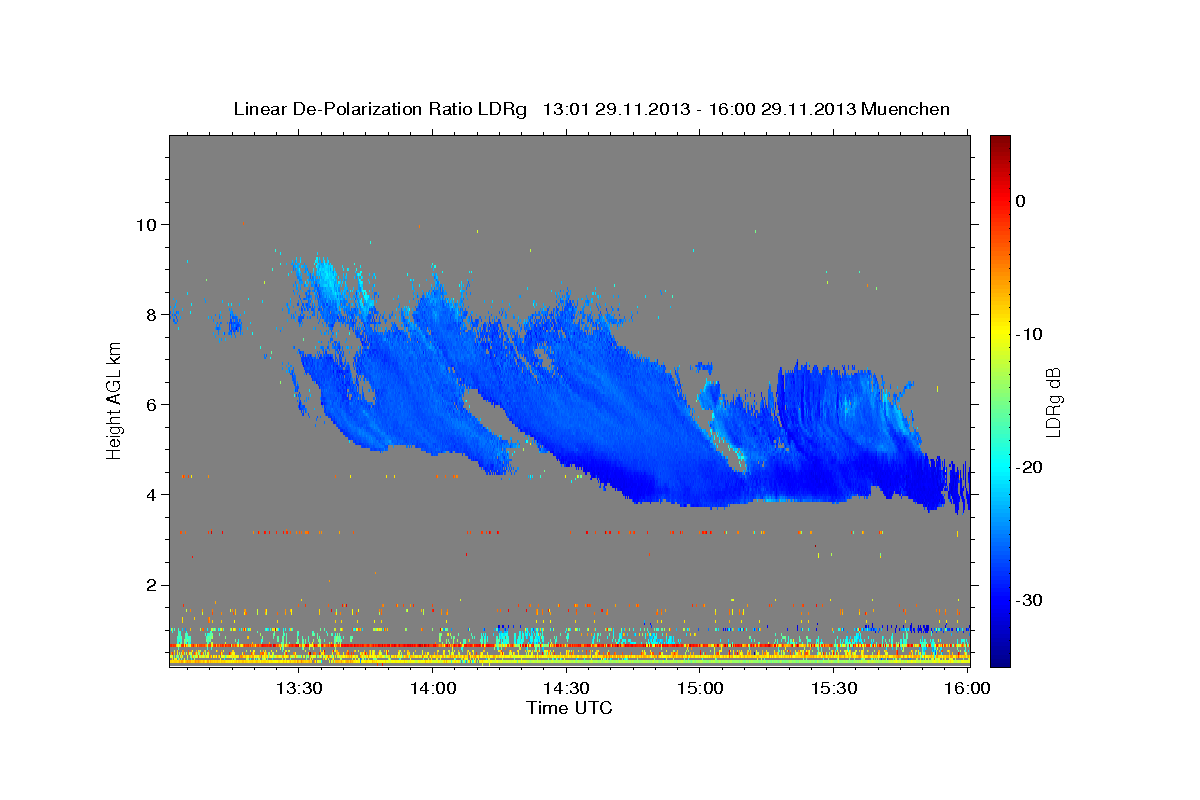Click the 15:30 time tick label
1200x800 pixels.
[834, 688]
